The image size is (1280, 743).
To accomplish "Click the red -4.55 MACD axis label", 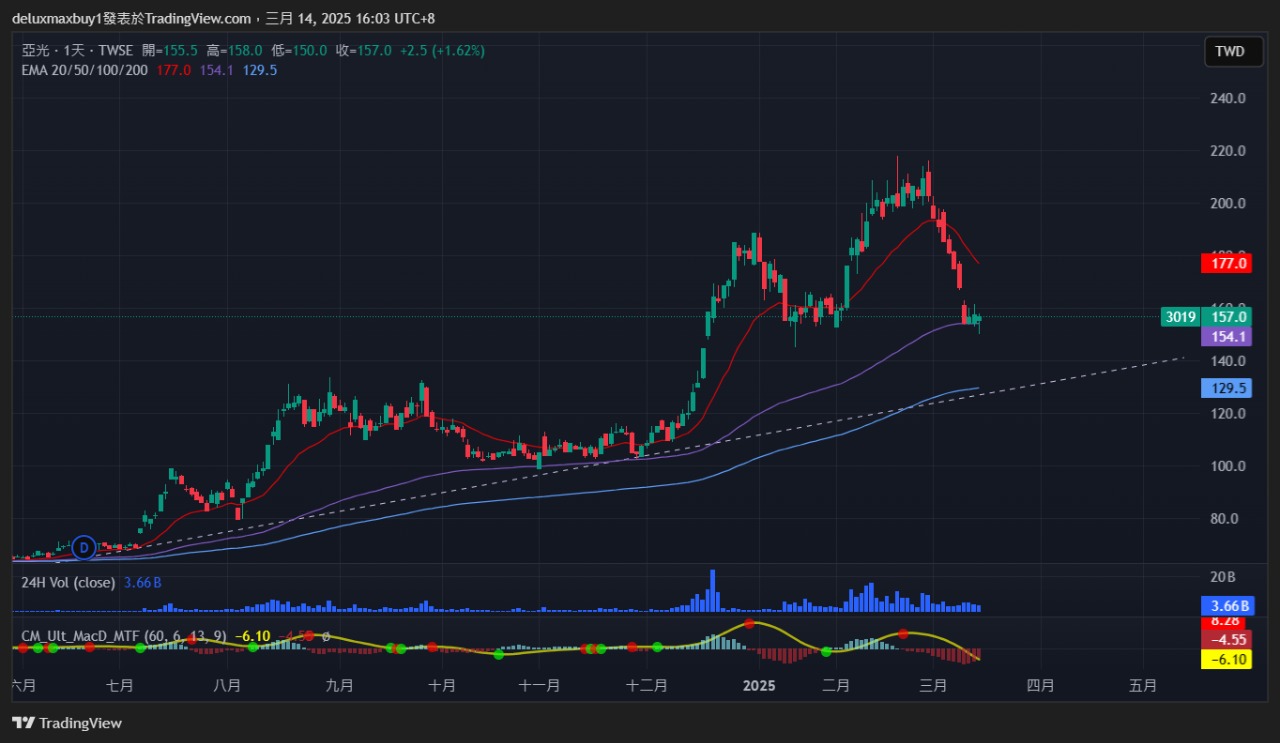I will 1228,640.
